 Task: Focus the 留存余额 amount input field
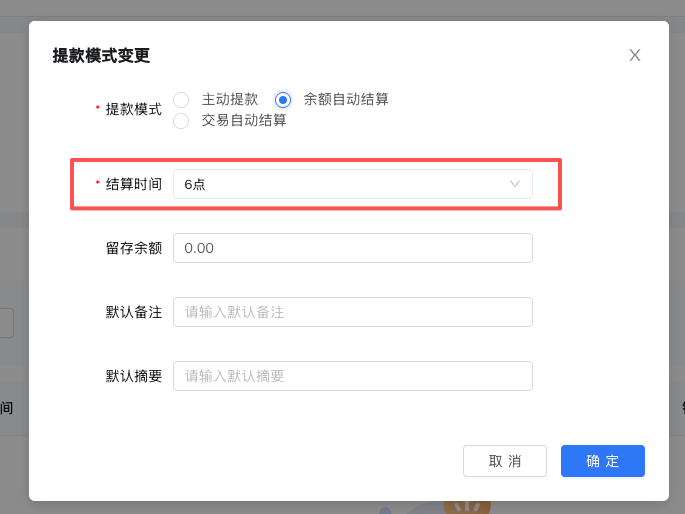(352, 248)
